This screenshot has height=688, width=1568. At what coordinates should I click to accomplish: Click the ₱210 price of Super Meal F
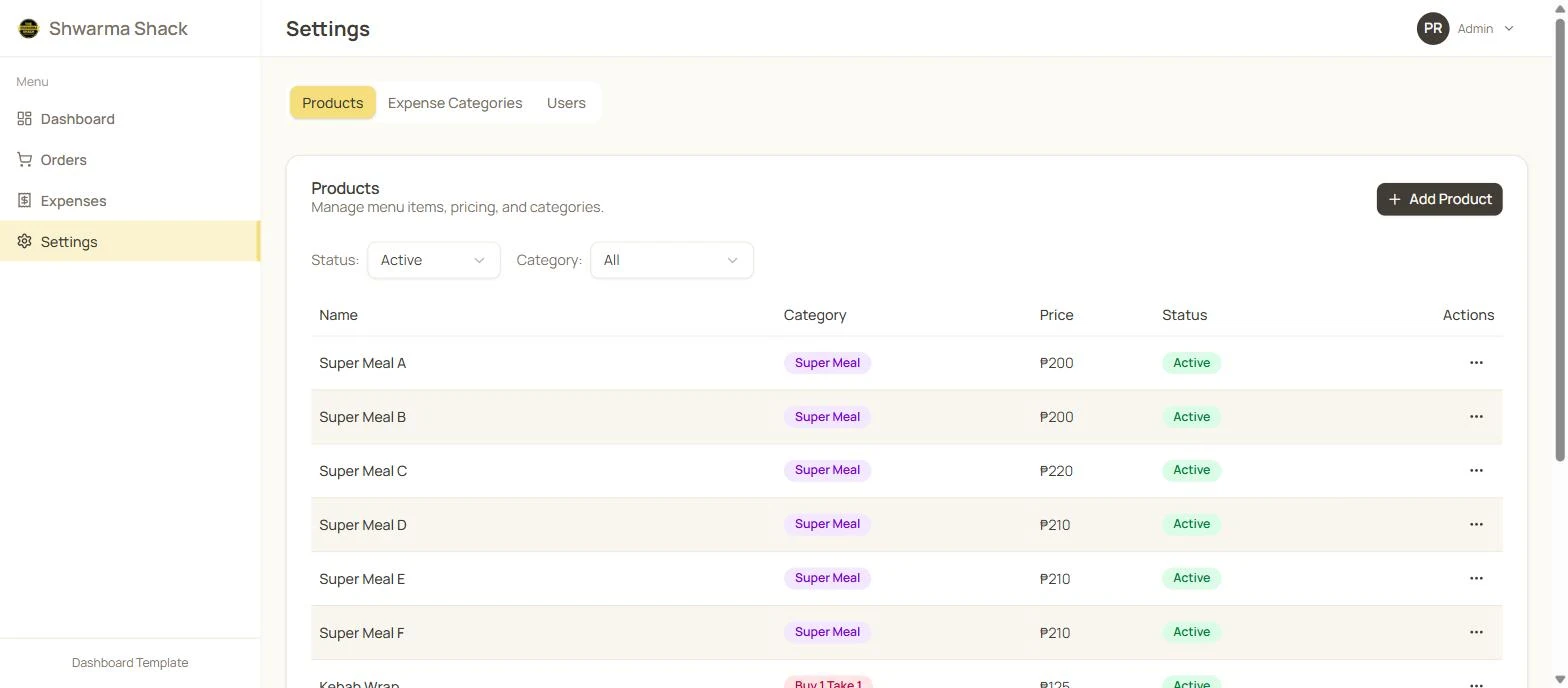tap(1055, 633)
